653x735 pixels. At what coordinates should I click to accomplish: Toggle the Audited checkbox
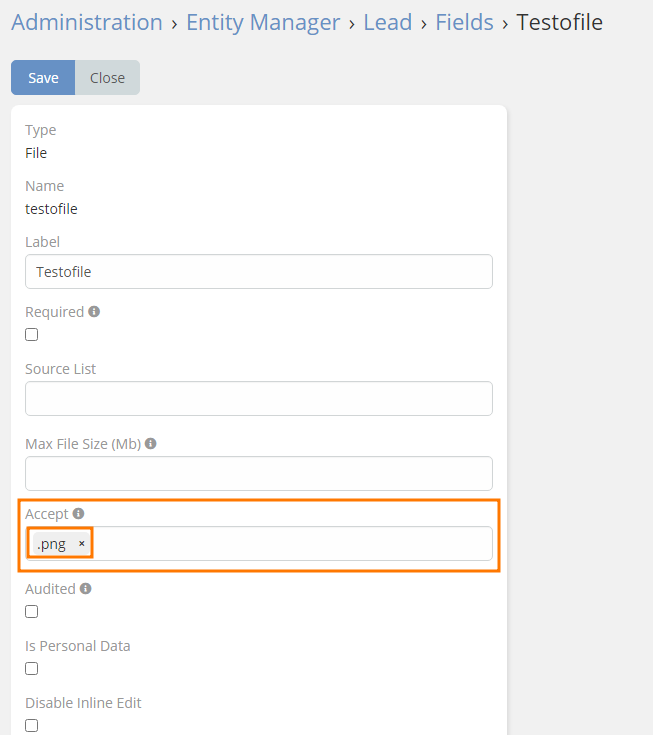32,612
